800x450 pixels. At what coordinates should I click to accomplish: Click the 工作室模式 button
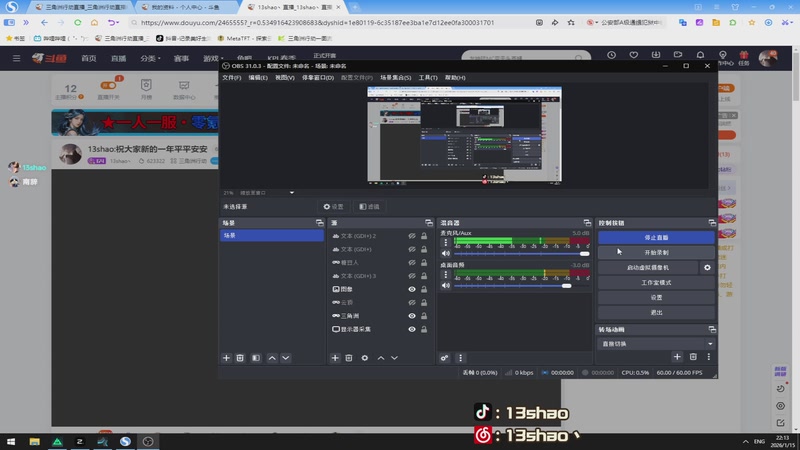point(656,283)
